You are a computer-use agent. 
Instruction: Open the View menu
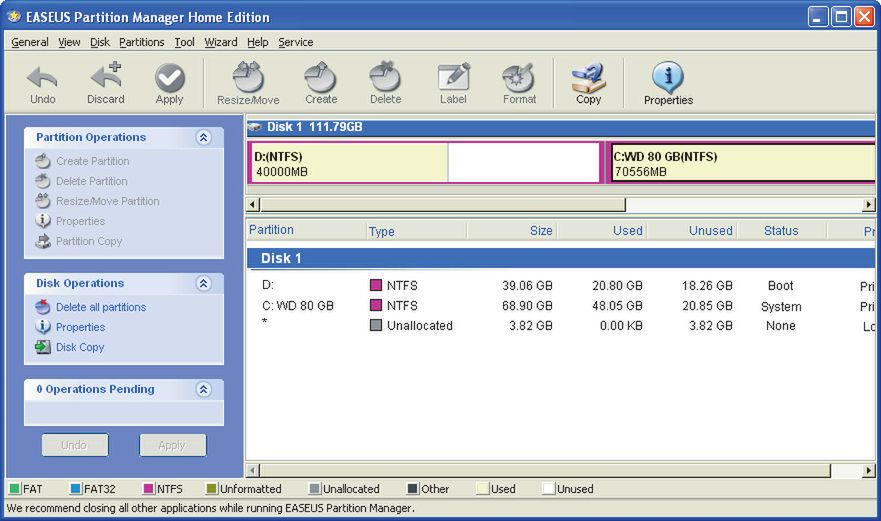pyautogui.click(x=69, y=42)
